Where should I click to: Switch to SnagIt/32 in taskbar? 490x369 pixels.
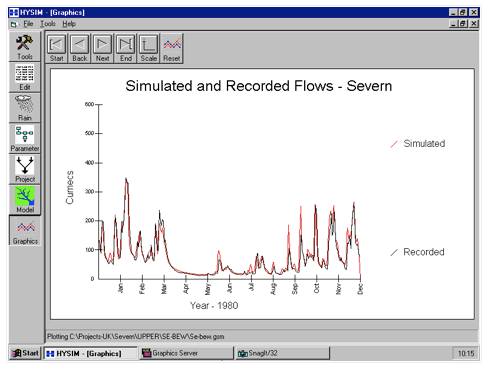click(x=283, y=353)
